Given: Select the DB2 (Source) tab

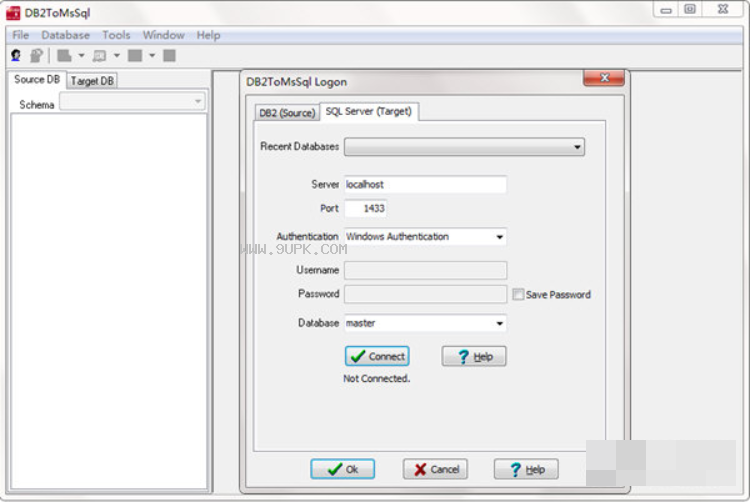Looking at the screenshot, I should [287, 113].
